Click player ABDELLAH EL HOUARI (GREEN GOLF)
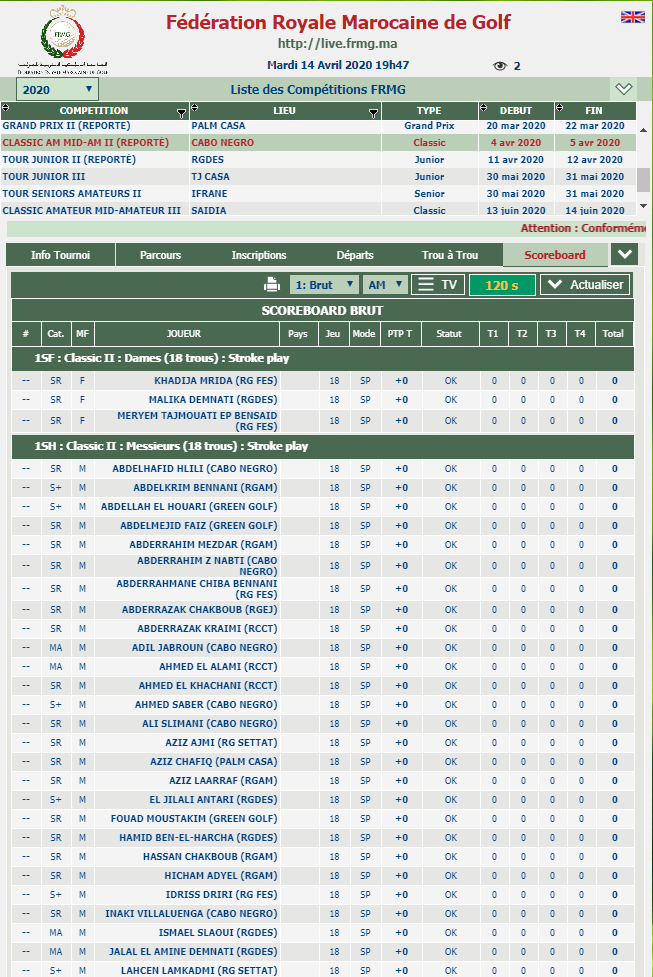Viewport: 653px width, 977px height. [189, 507]
